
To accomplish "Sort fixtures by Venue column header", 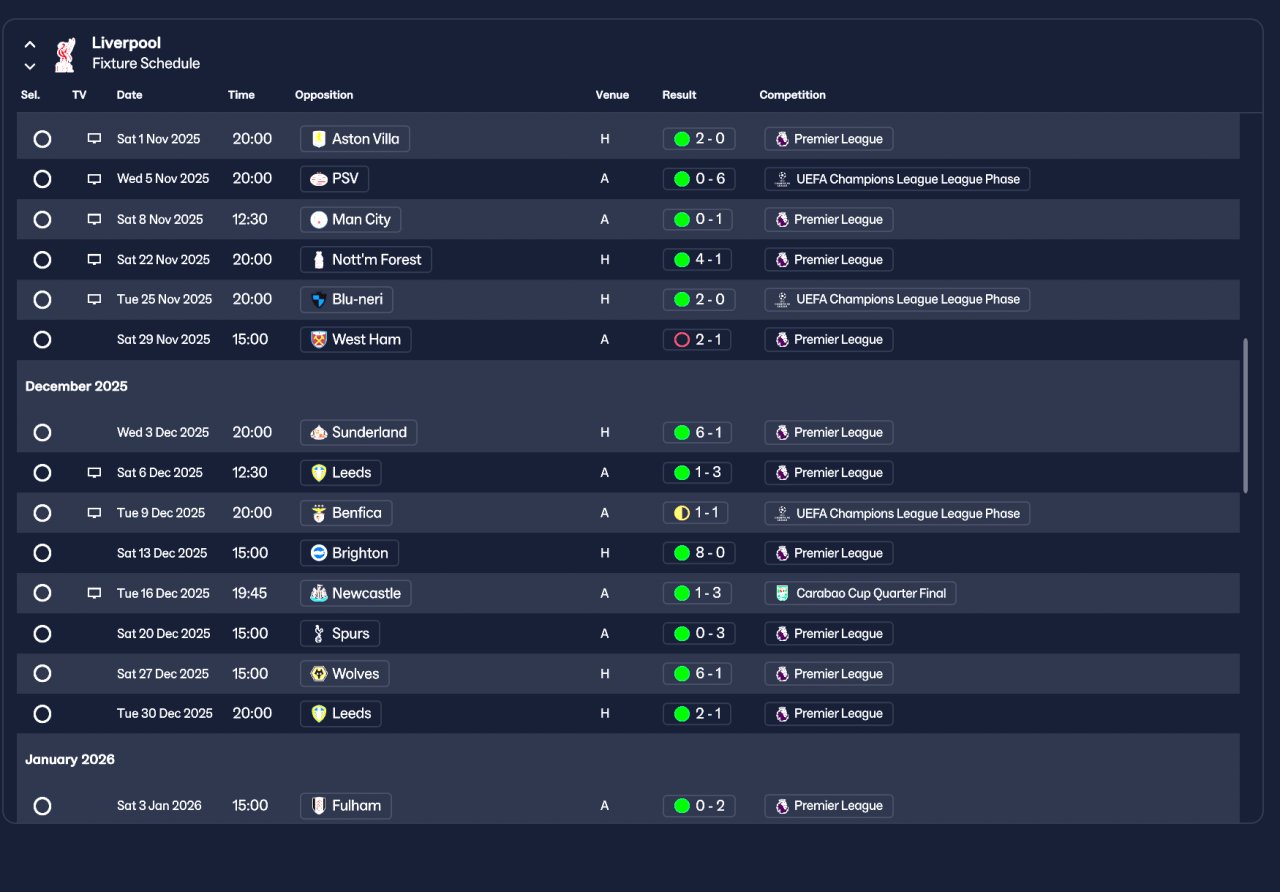I will click(612, 95).
